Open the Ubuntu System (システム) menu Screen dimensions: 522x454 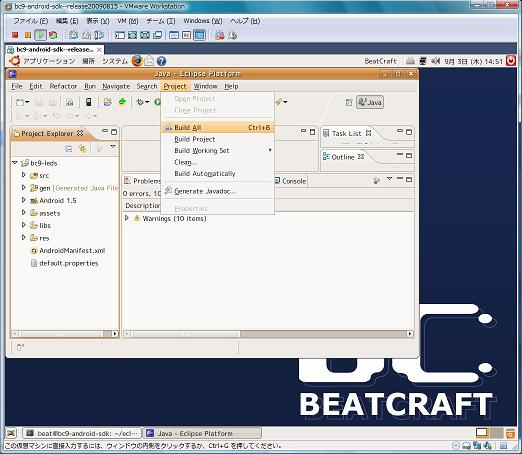115,61
